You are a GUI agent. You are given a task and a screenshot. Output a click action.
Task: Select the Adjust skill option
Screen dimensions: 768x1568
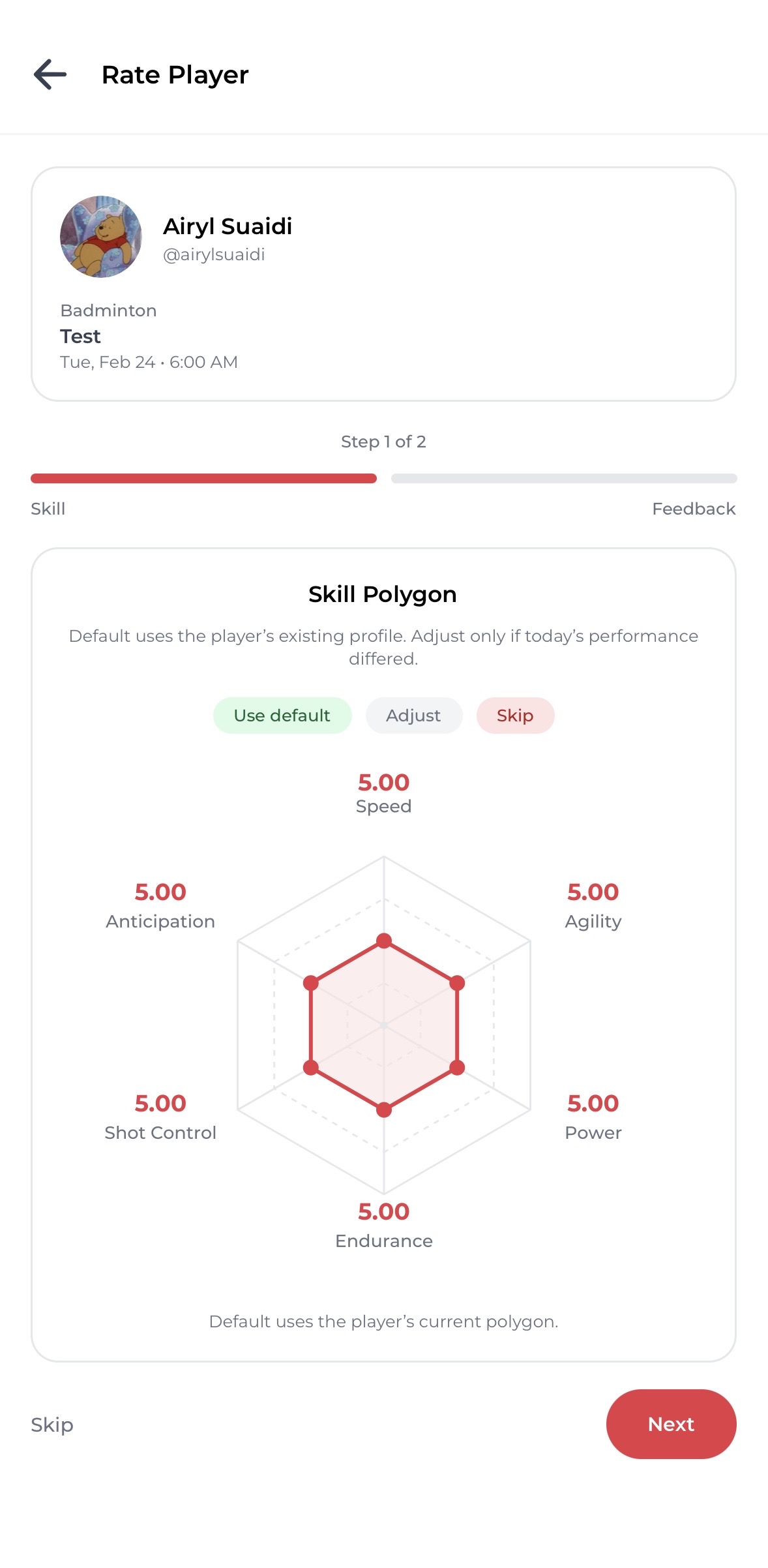413,715
